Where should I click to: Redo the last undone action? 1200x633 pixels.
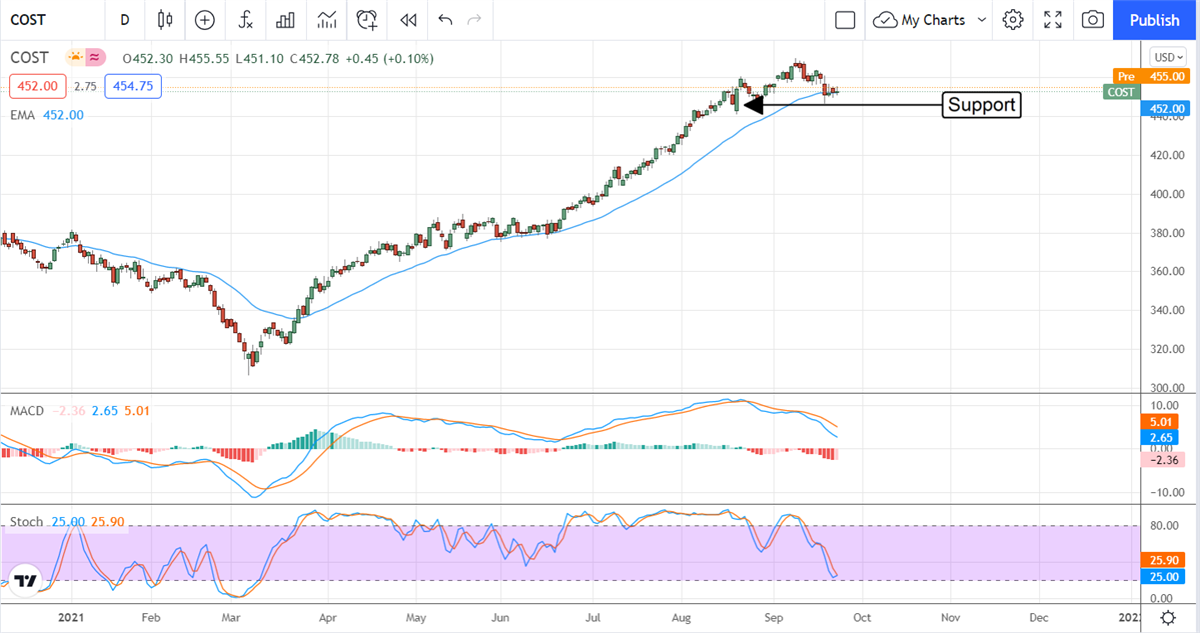pos(475,20)
